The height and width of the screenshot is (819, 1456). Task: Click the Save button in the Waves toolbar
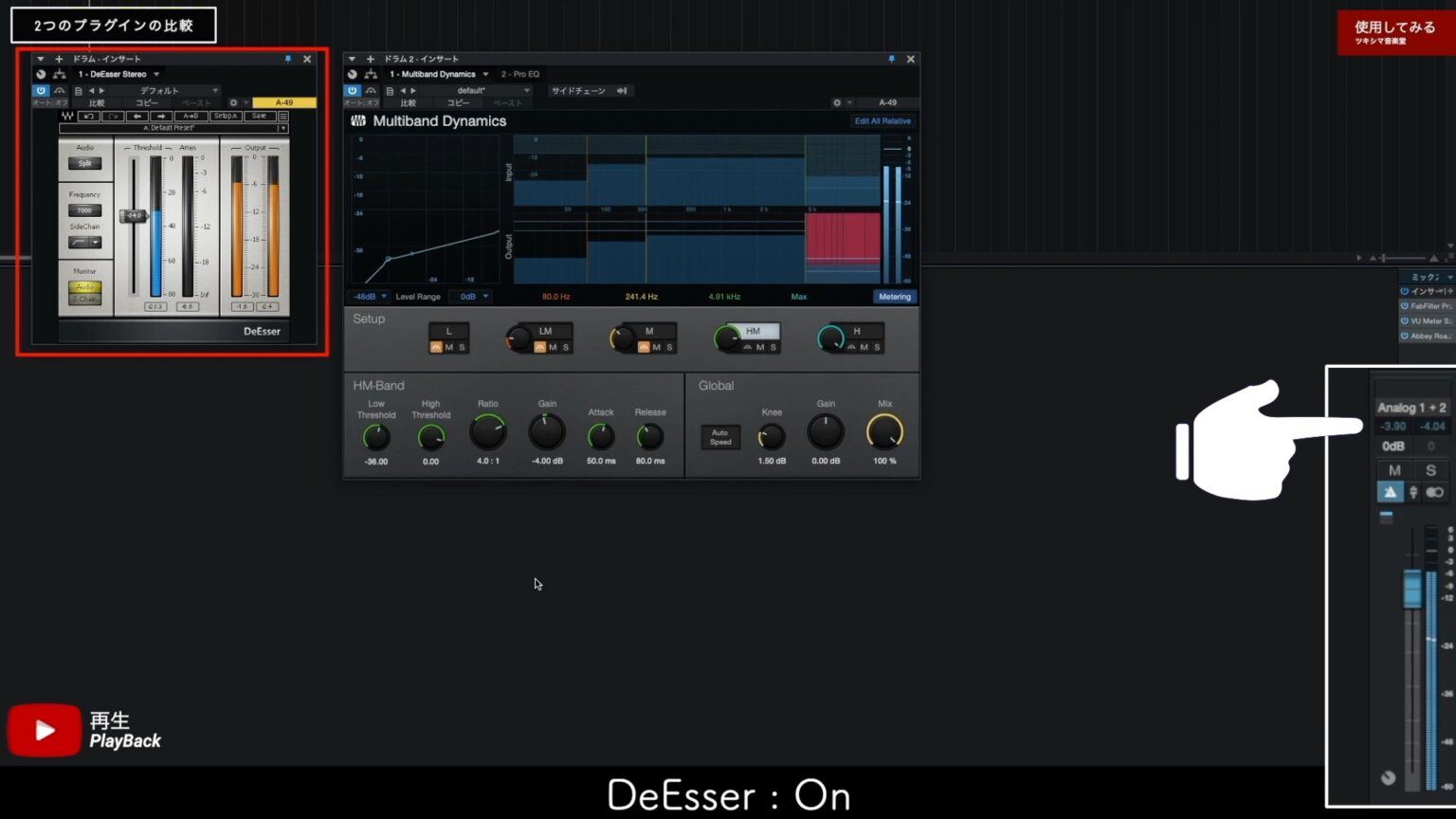[260, 116]
